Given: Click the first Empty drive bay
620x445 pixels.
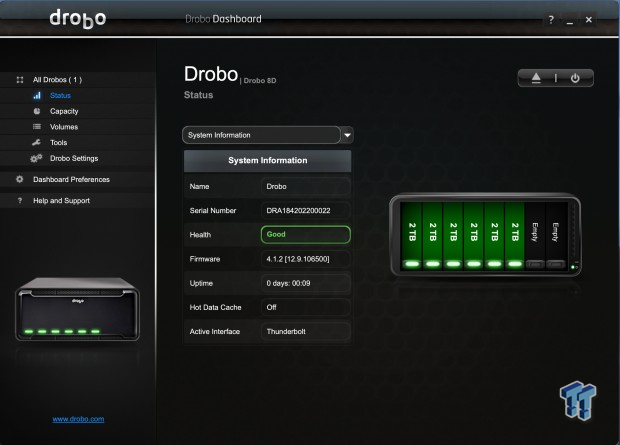Looking at the screenshot, I should (535, 237).
